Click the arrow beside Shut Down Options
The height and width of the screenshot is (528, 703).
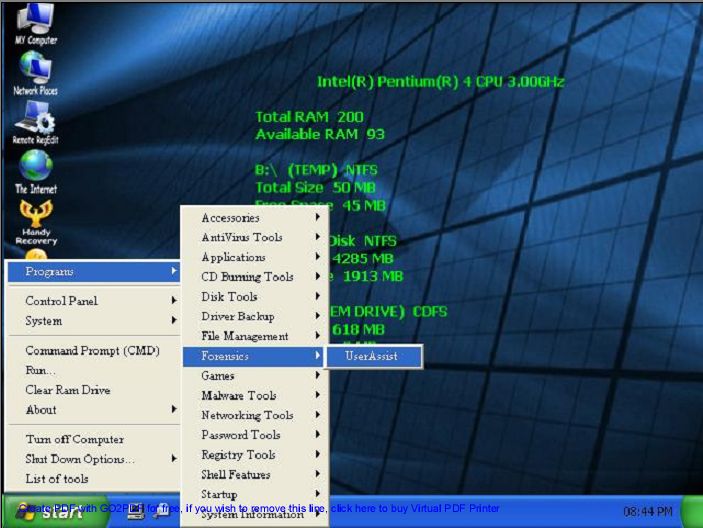coord(174,458)
